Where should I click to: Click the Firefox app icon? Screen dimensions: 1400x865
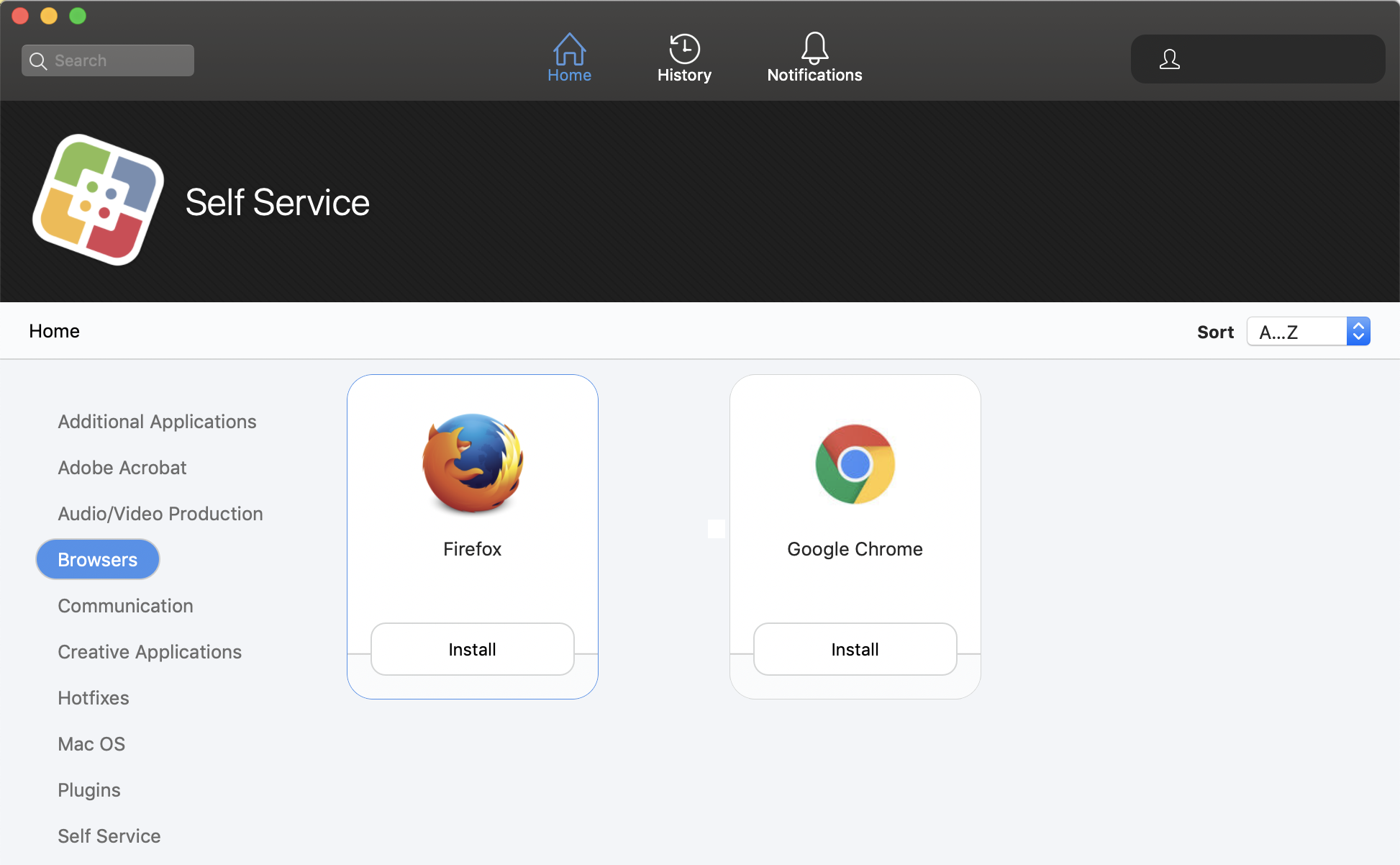pos(473,463)
